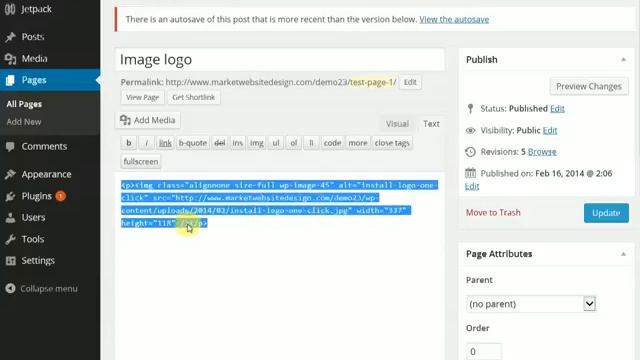
Task: Click the Get Shortlink button
Action: (x=193, y=97)
